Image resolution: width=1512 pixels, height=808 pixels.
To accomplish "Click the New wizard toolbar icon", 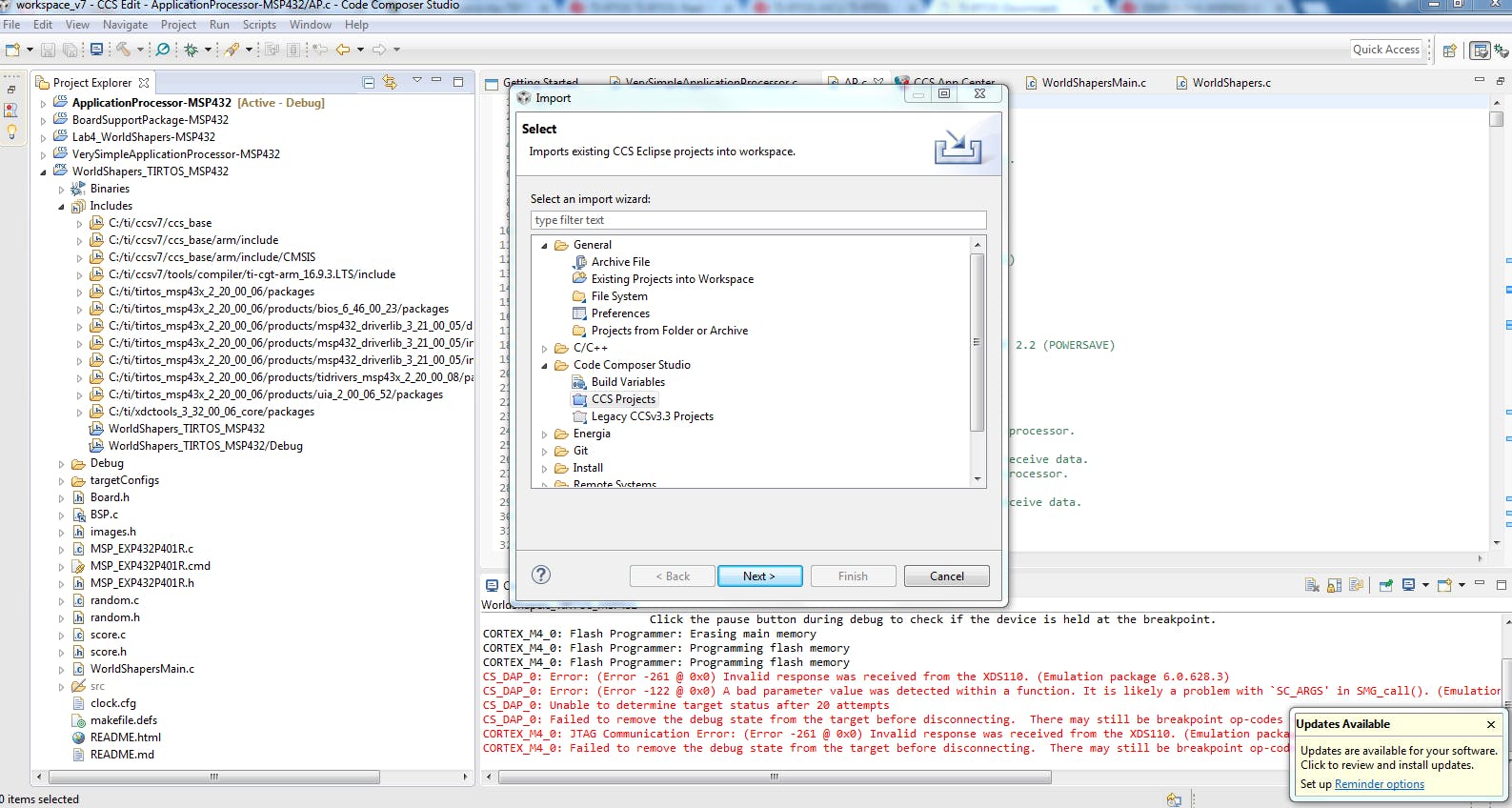I will [x=12, y=50].
